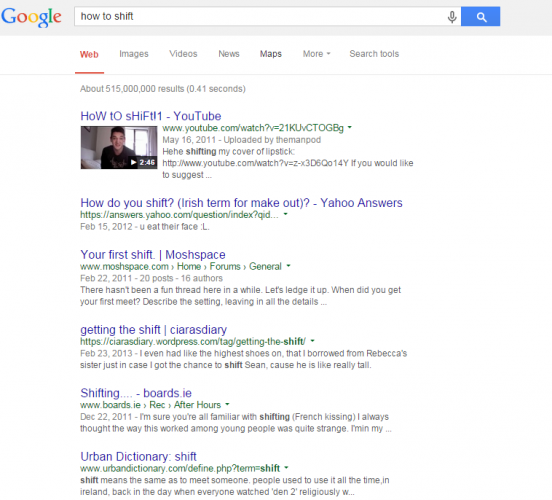Image resolution: width=552 pixels, height=500 pixels.
Task: Select the News tab
Action: pyautogui.click(x=229, y=54)
